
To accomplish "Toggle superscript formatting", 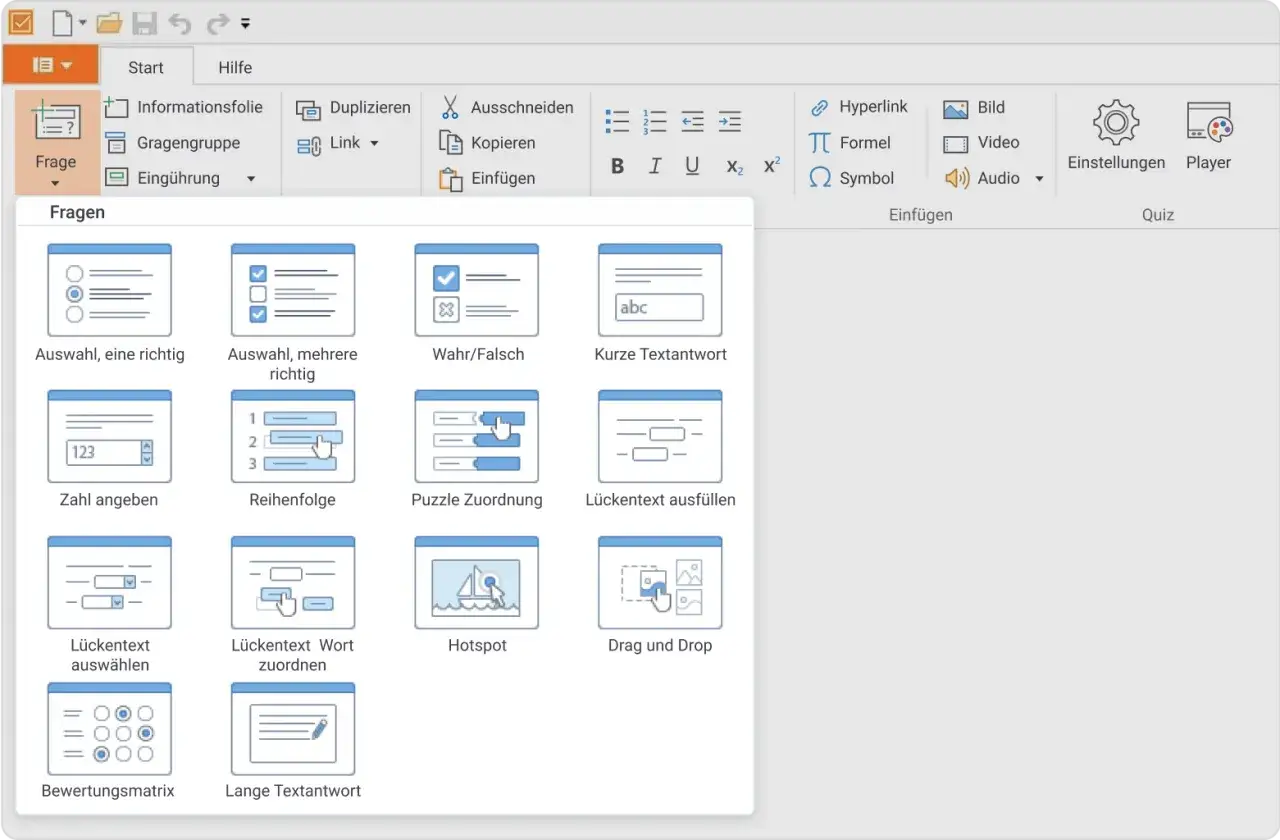I will (771, 166).
